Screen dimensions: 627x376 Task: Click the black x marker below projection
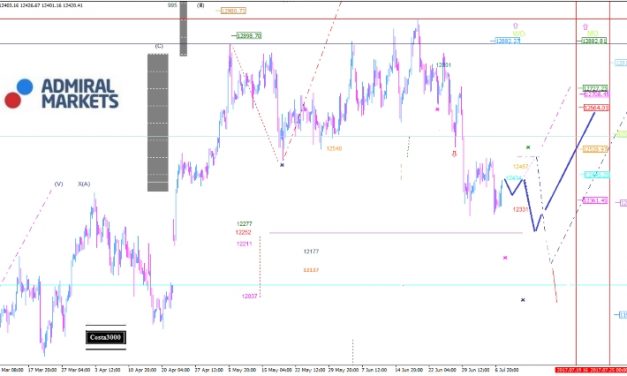click(523, 300)
